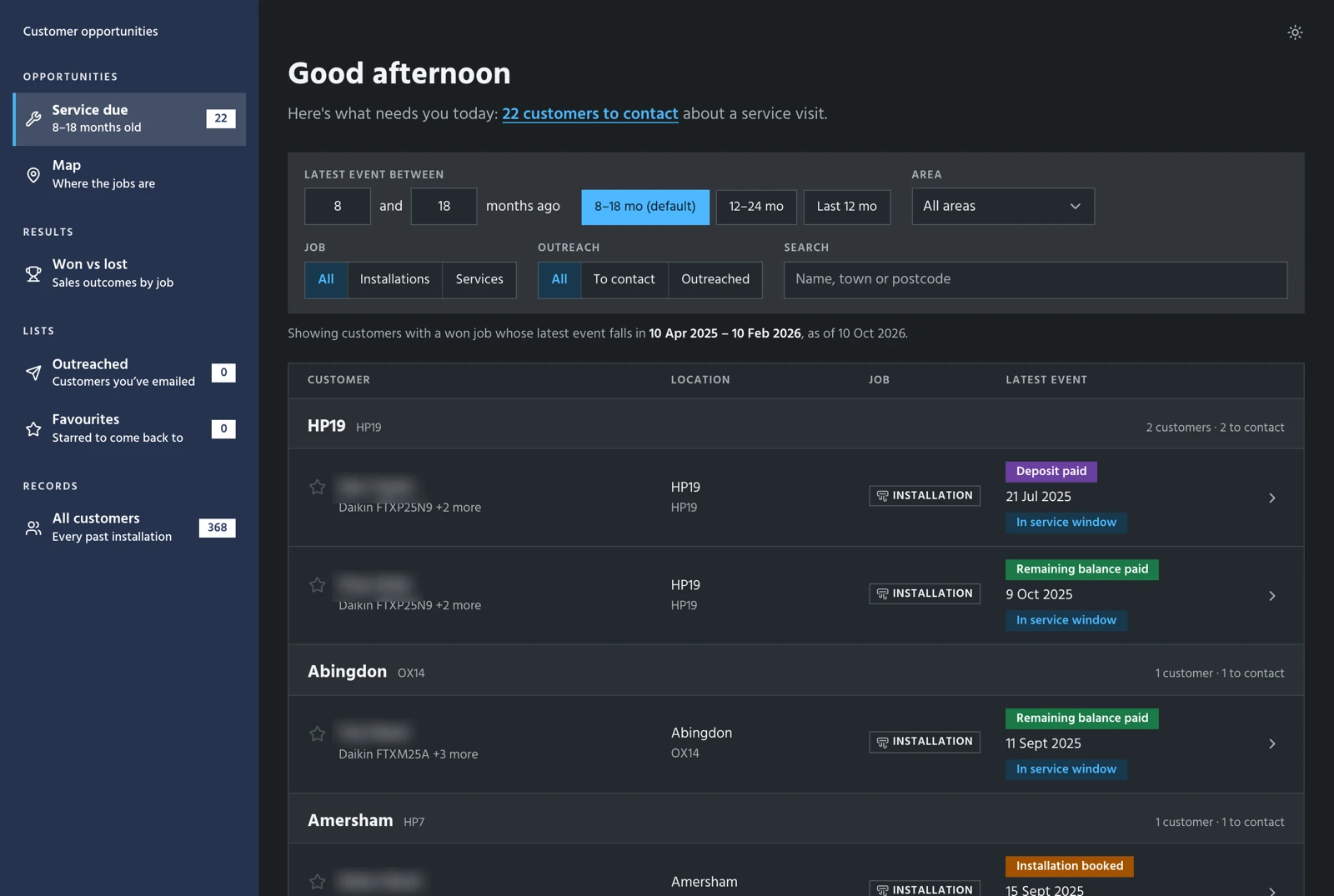Image resolution: width=1334 pixels, height=896 pixels.
Task: Filter outreach by Outreached
Action: 715,279
